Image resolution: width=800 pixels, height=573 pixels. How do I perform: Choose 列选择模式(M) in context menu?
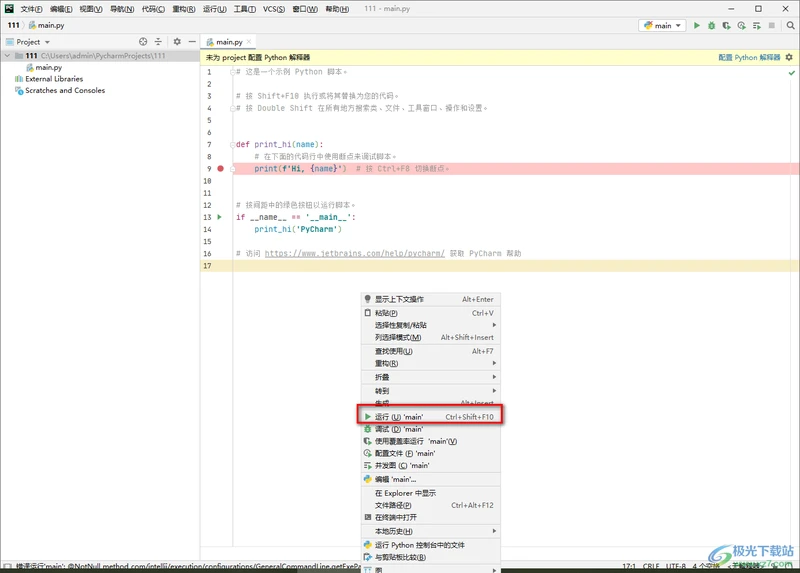pos(431,337)
